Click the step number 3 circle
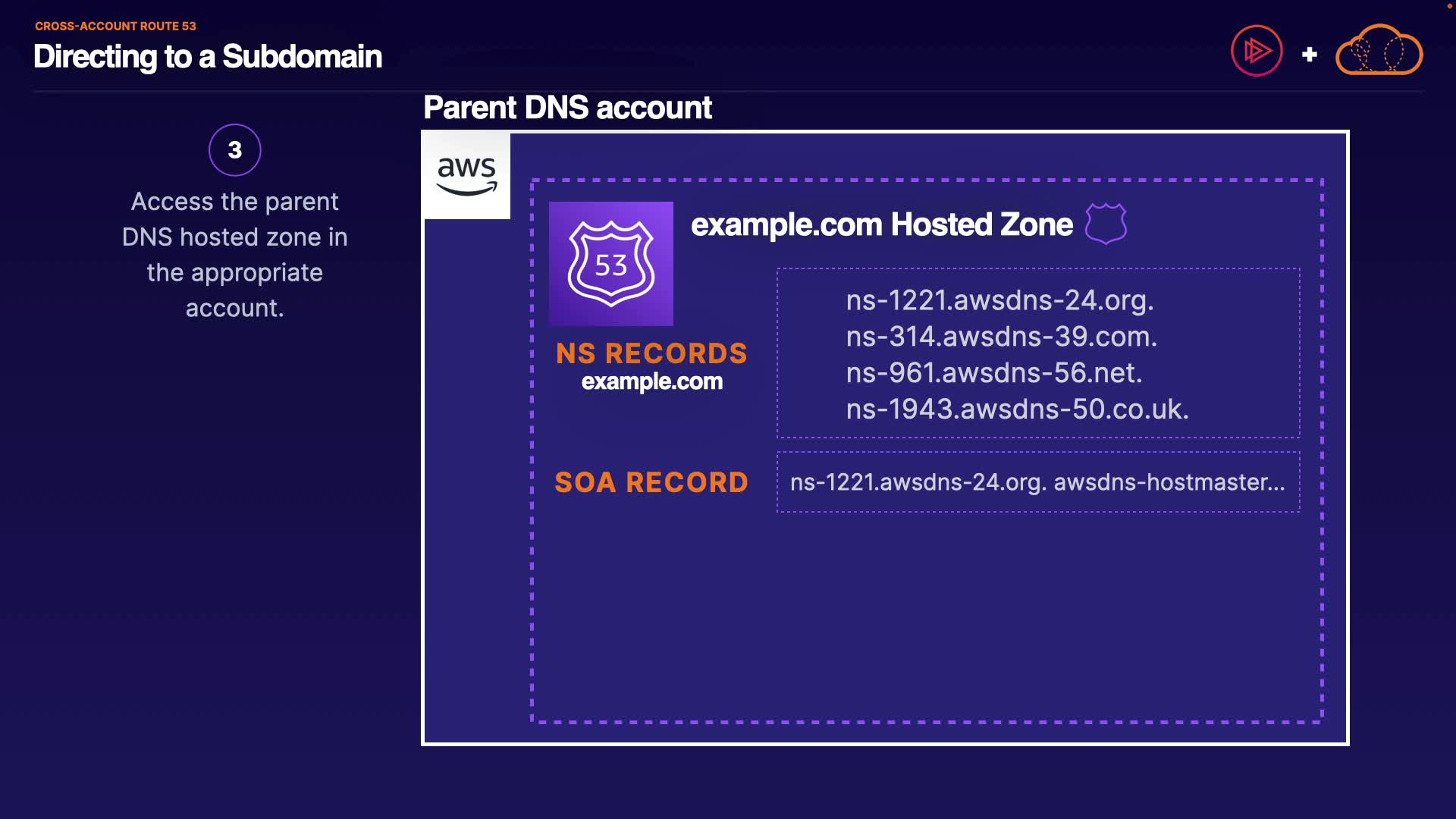 click(235, 150)
